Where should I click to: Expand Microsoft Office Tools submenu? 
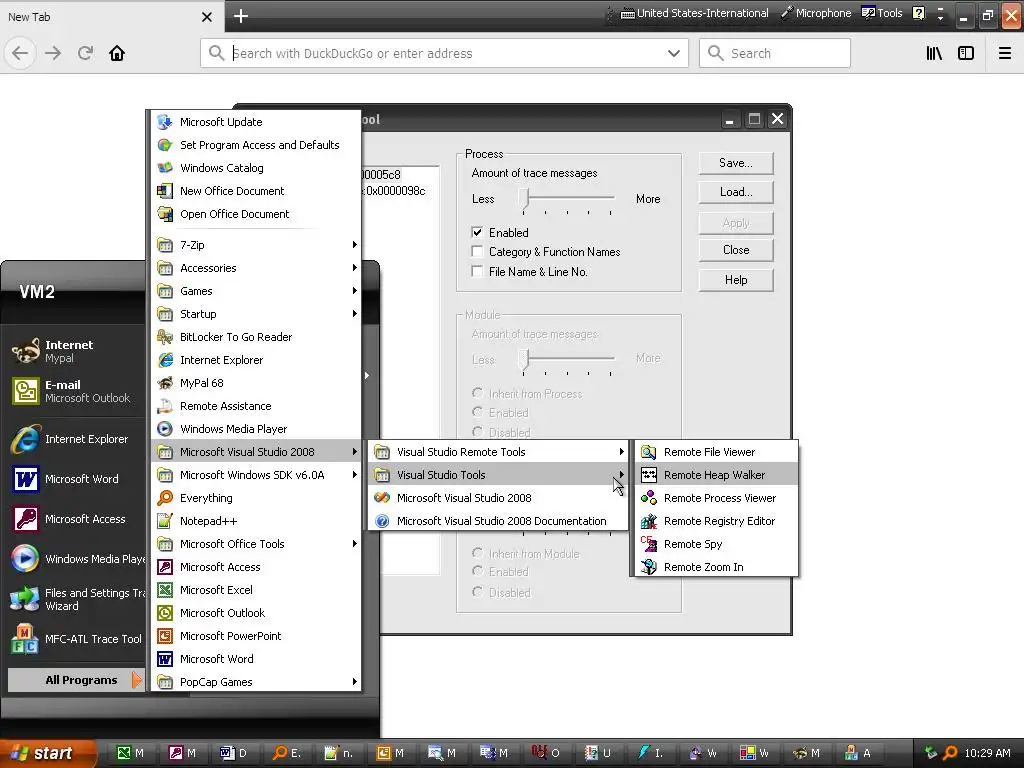pyautogui.click(x=256, y=544)
